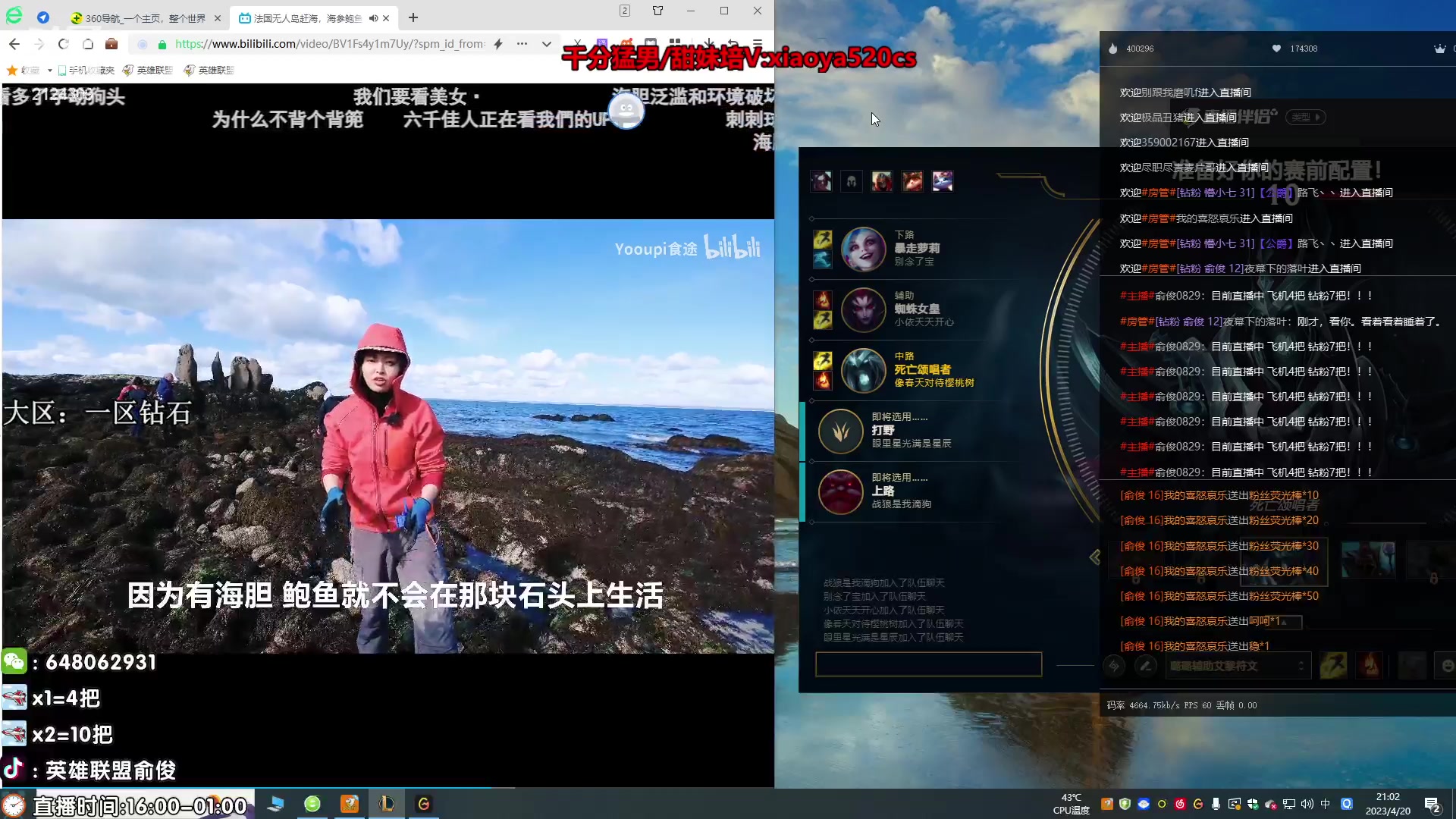This screenshot has width=1456, height=819.
Task: Open the clock showing 21:02 2023/4/20
Action: (1388, 804)
